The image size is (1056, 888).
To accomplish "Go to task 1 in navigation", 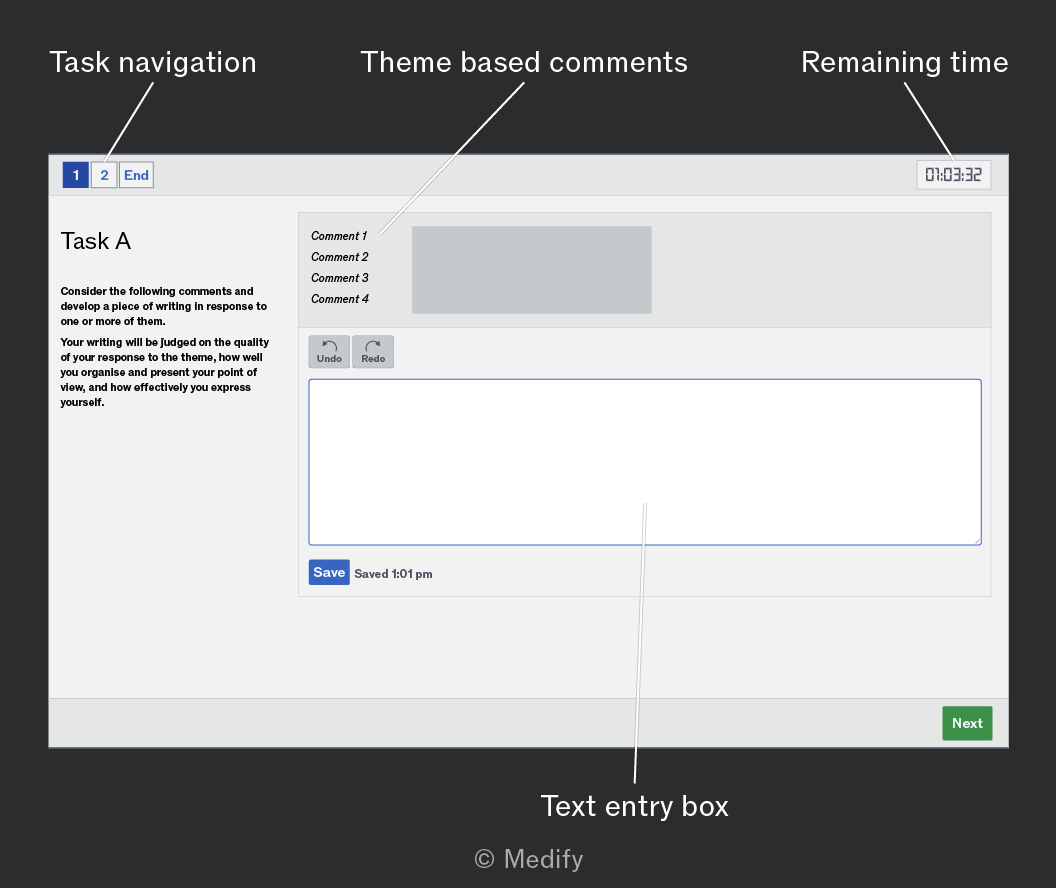I will tap(76, 175).
